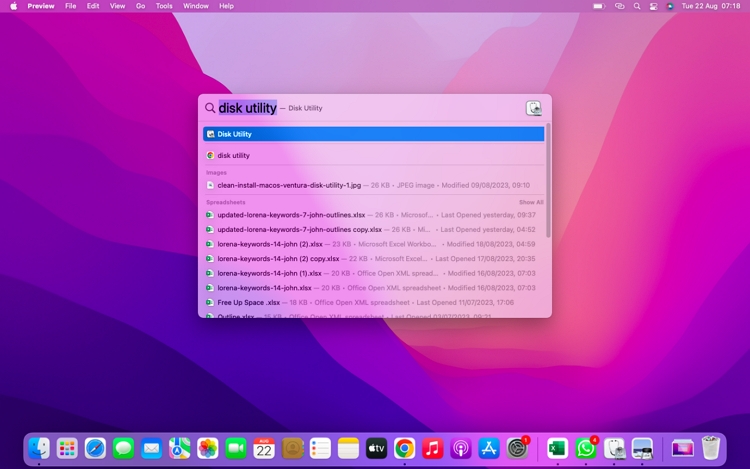This screenshot has width=750, height=469.
Task: Open Podcasts from the Dock
Action: [461, 448]
